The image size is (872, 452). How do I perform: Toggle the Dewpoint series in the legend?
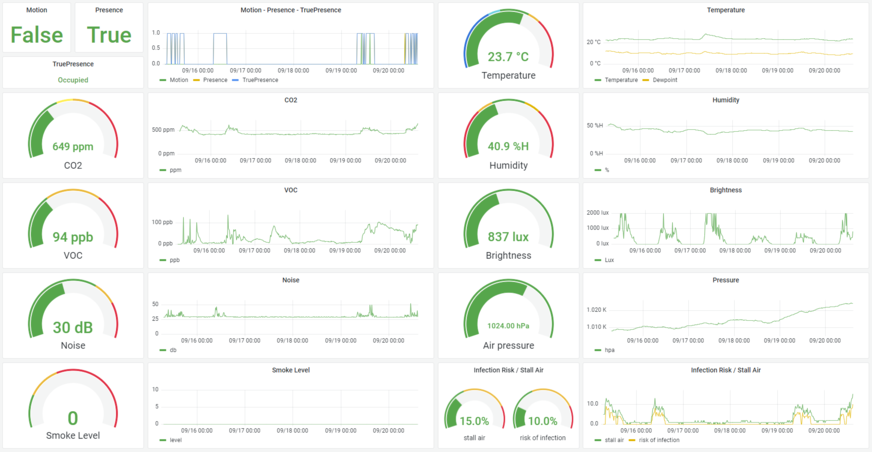click(665, 80)
